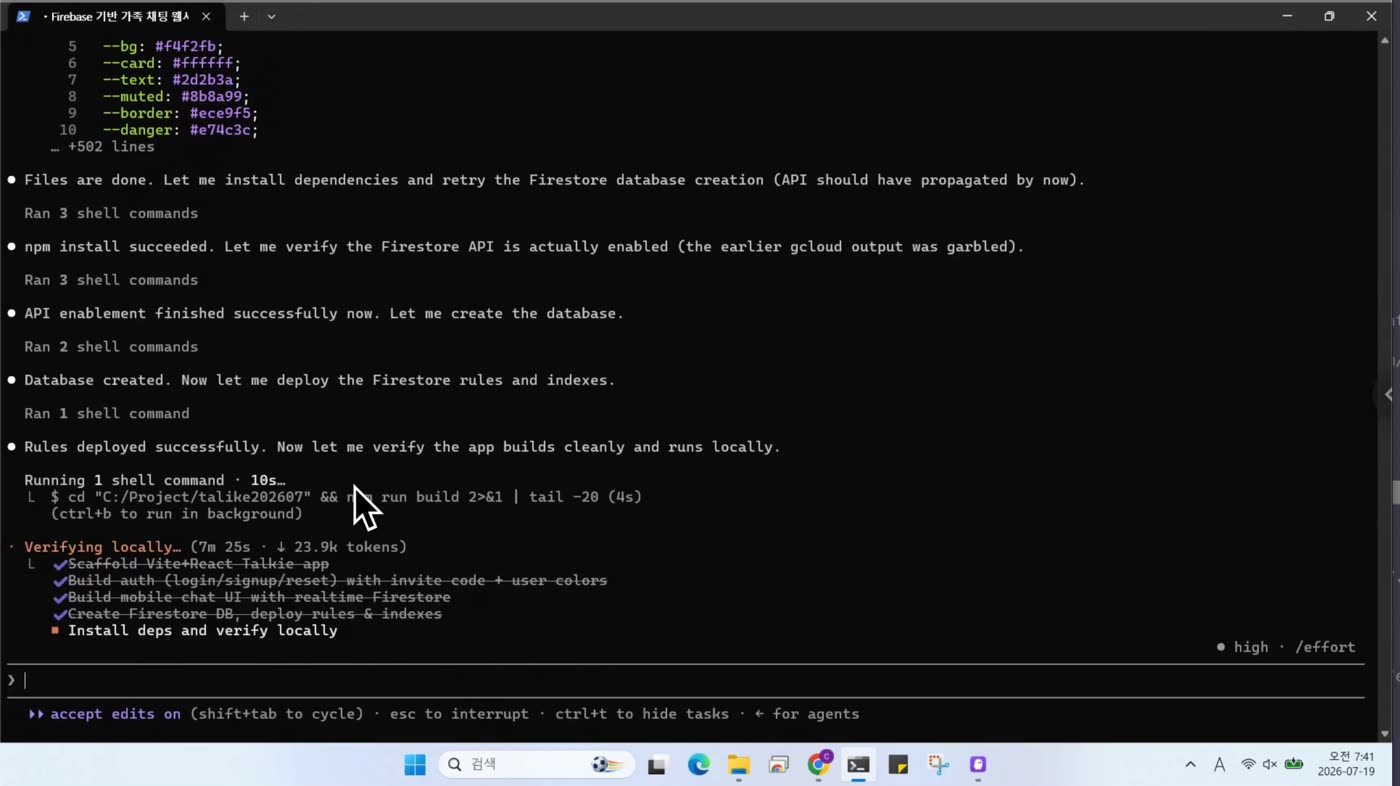Click the "--card: #ffffff" code line

coord(172,63)
